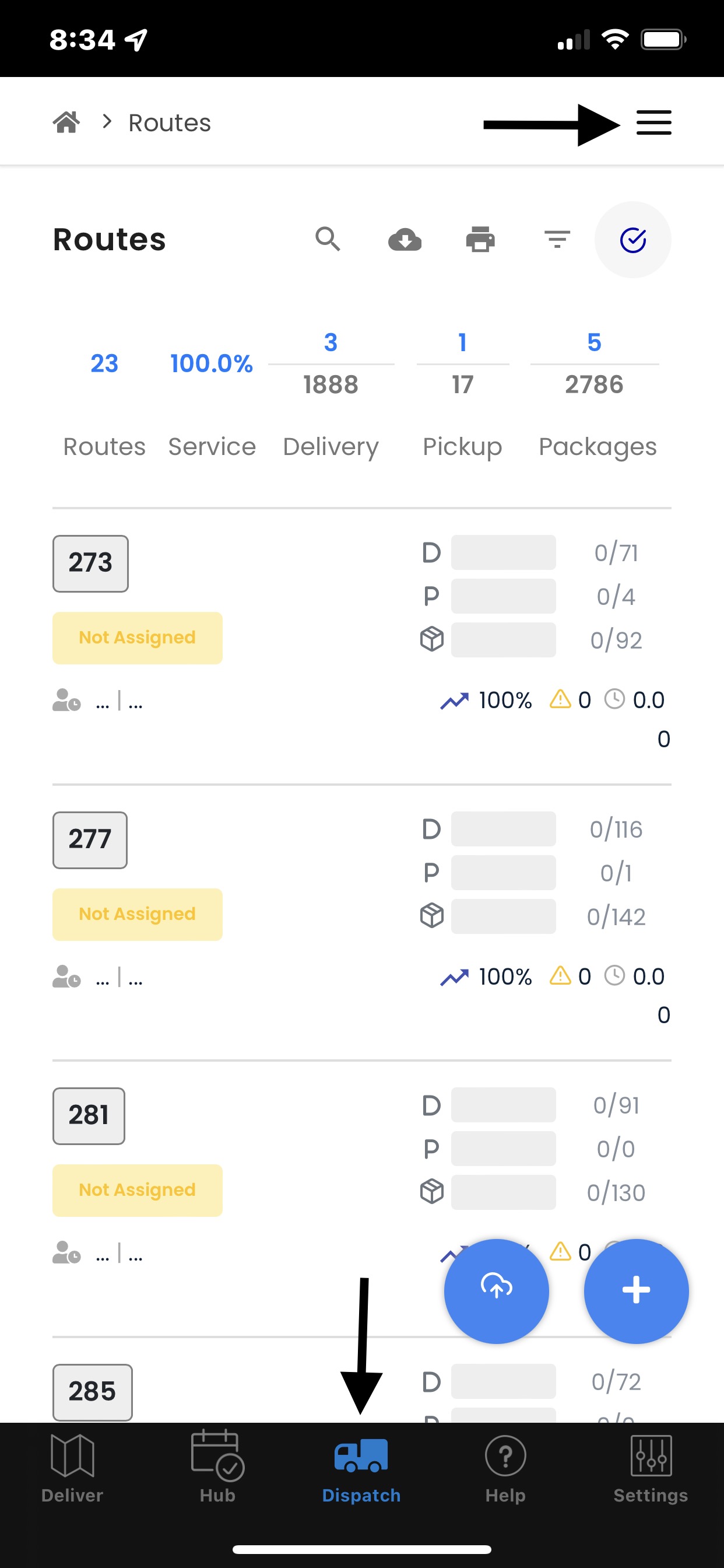Open route 281 number badge
724x1568 pixels.
[x=89, y=1116]
